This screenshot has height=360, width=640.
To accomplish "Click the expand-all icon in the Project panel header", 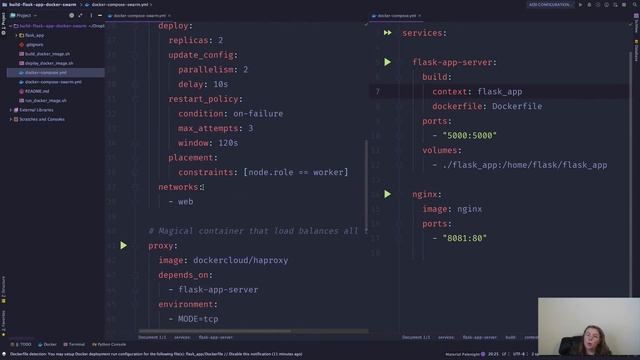I will coord(80,16).
